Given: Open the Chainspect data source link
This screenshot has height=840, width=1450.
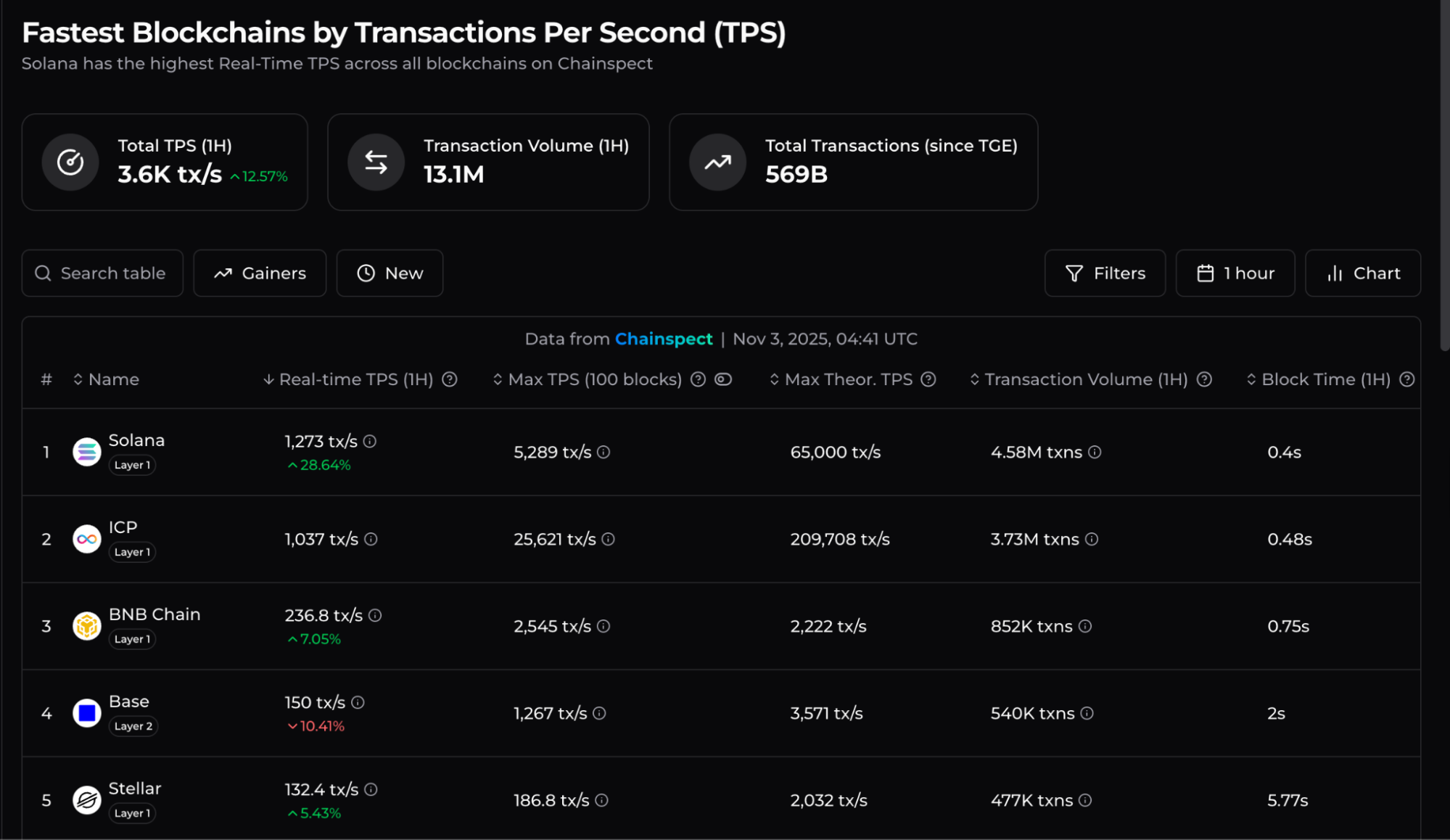Looking at the screenshot, I should click(x=663, y=339).
